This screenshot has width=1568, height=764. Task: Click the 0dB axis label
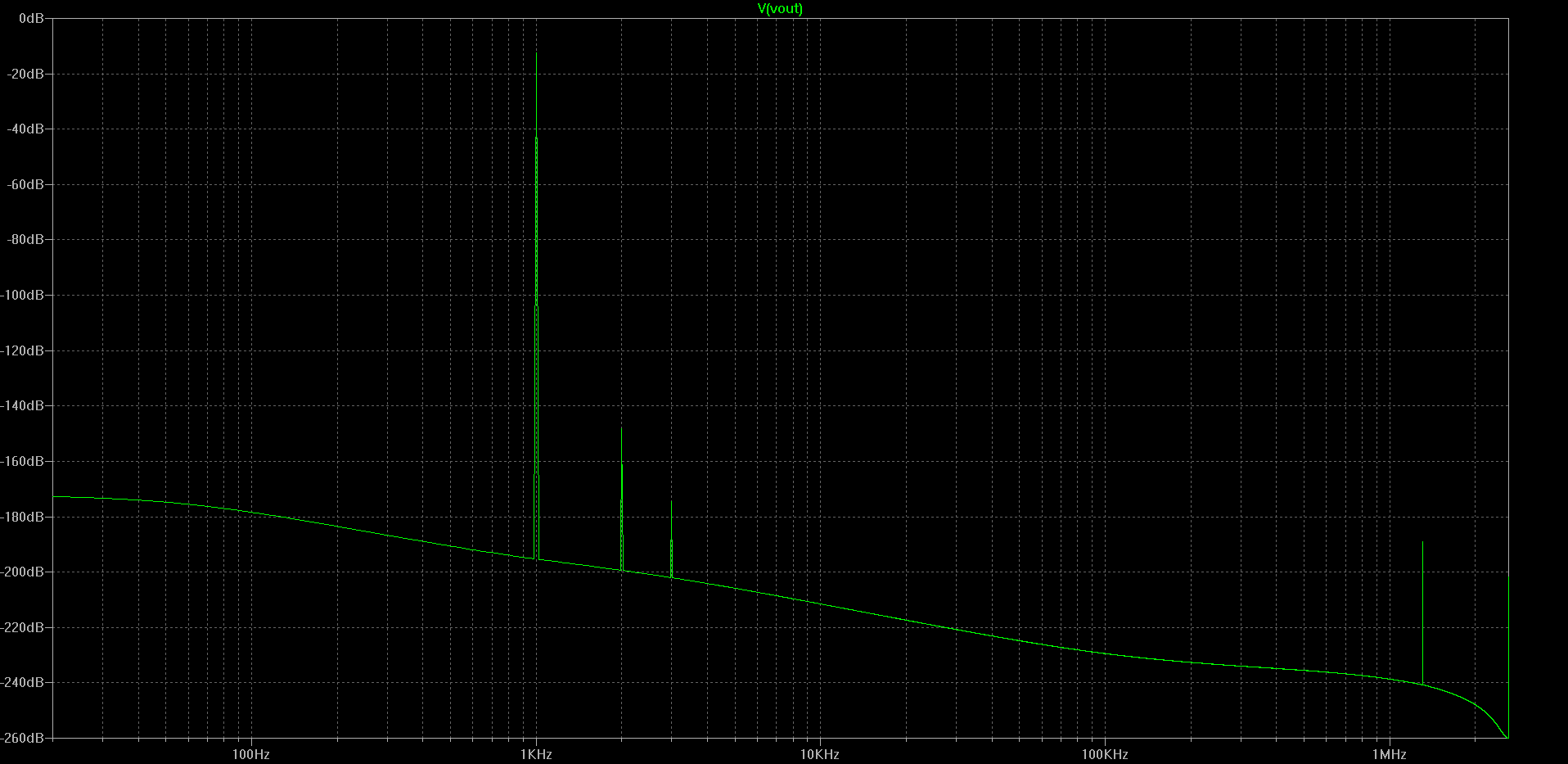click(x=31, y=18)
